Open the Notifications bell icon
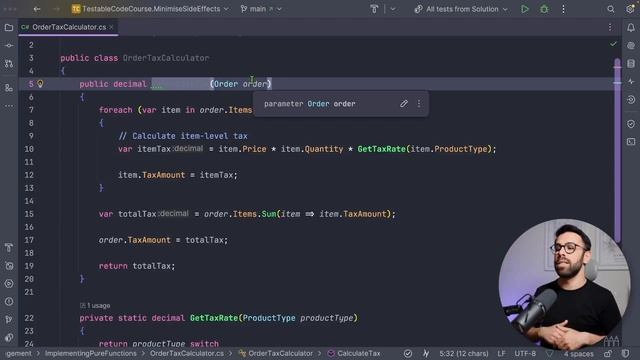Viewport: 640px width, 360px height. pyautogui.click(x=631, y=27)
